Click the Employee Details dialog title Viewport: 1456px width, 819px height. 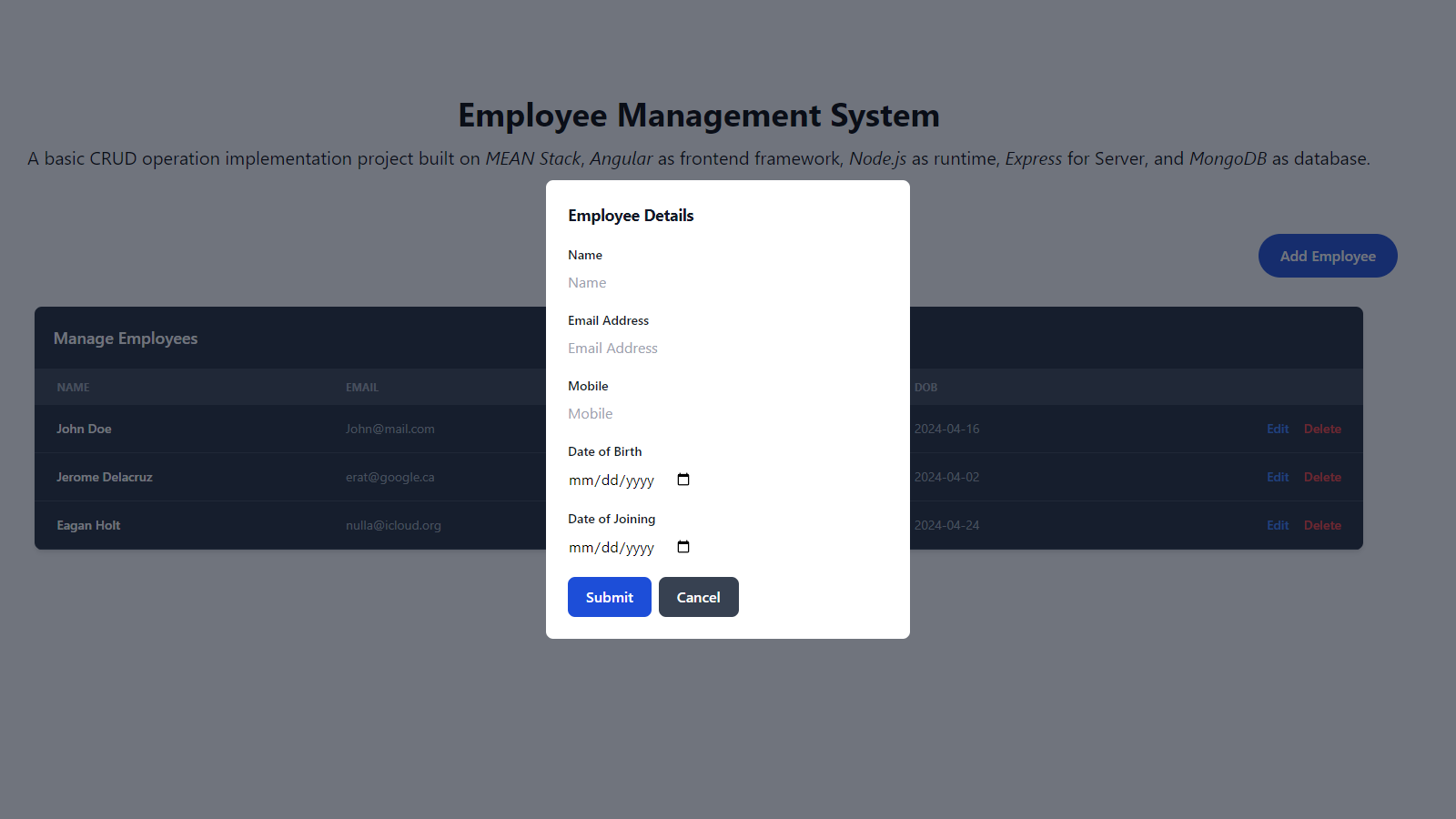coord(631,216)
